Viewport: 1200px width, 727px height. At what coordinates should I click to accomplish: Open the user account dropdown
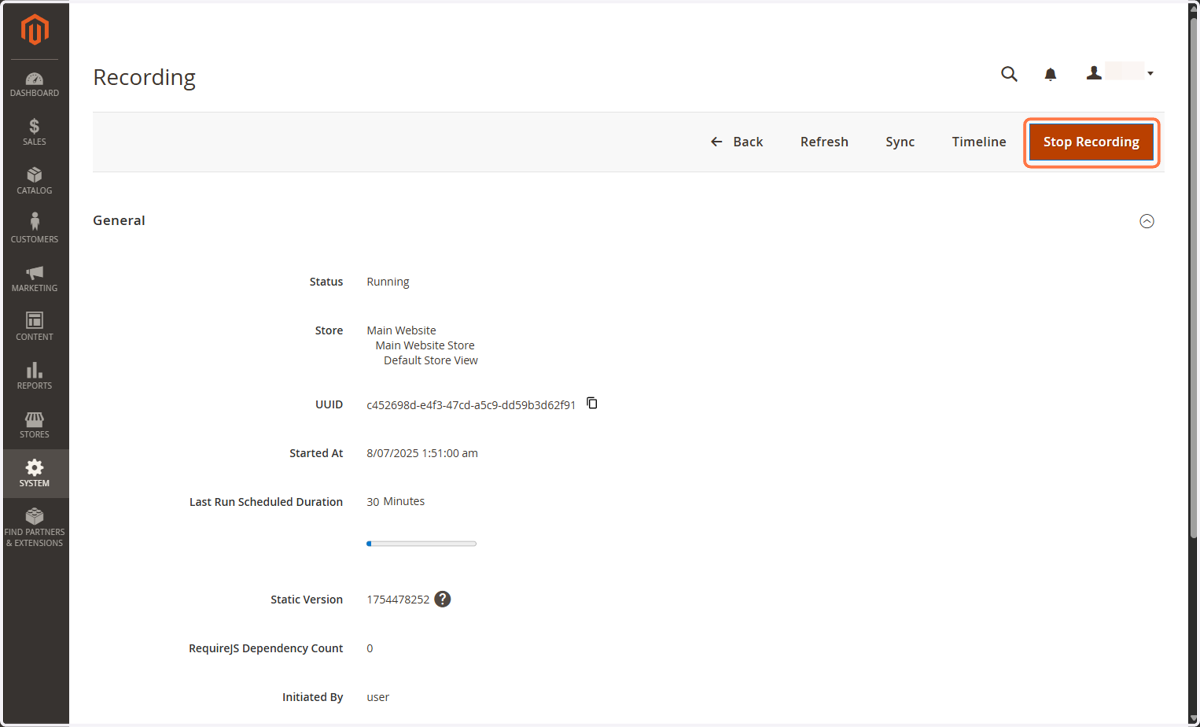pos(1120,73)
